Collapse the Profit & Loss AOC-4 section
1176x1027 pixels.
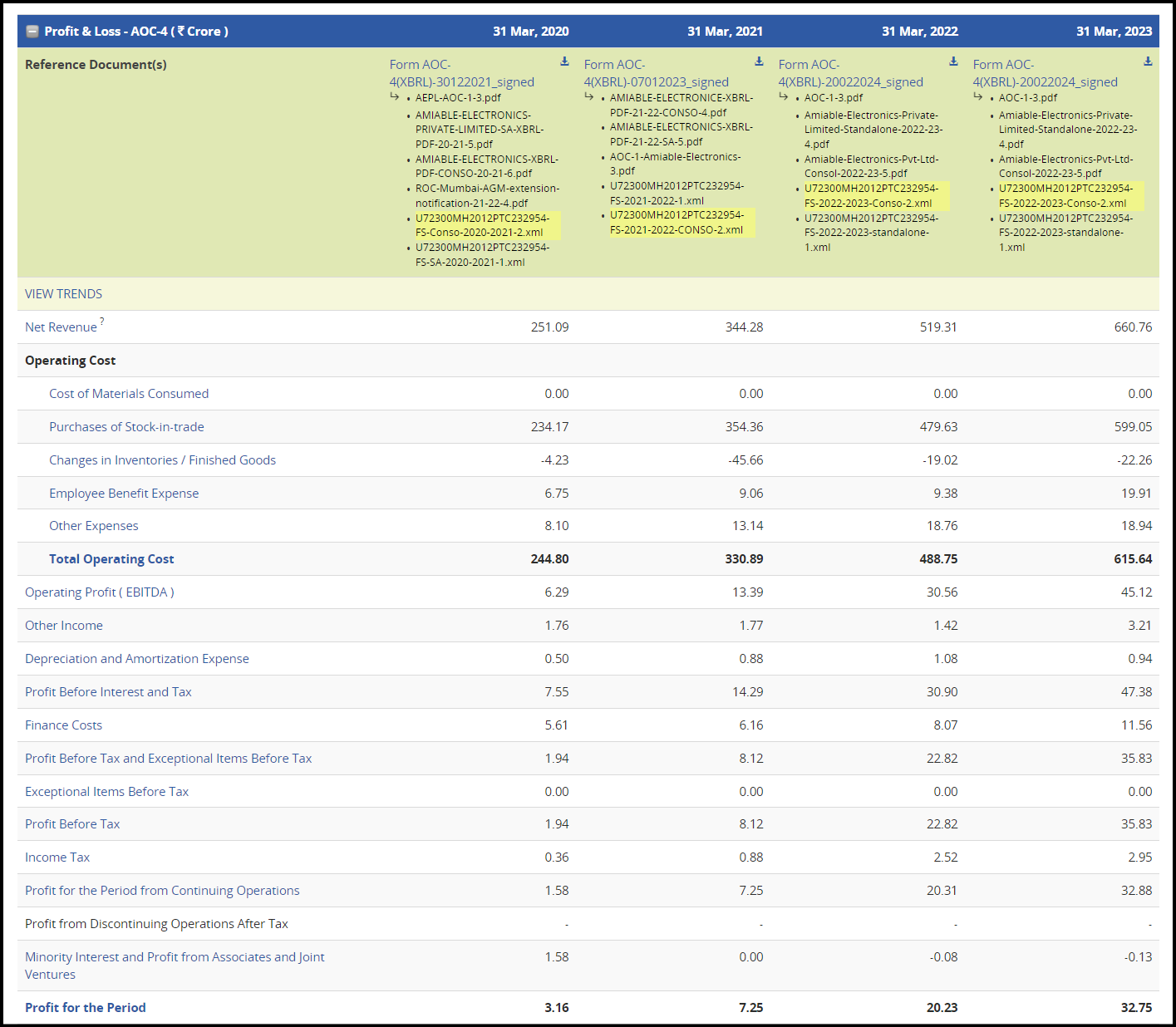tap(32, 32)
